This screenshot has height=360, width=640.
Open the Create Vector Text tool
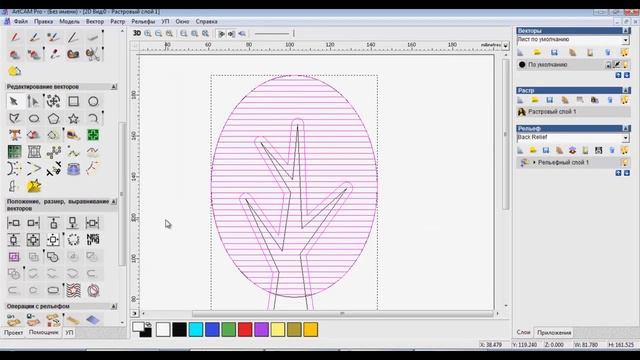click(14, 135)
